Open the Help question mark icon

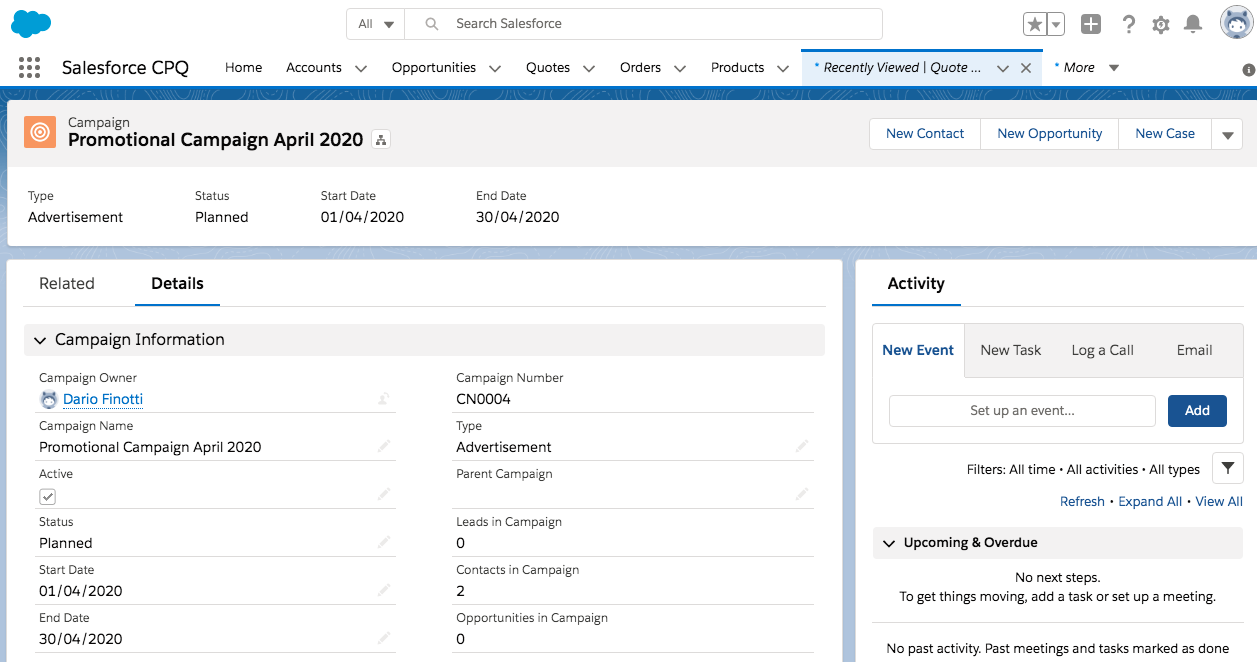(1129, 24)
